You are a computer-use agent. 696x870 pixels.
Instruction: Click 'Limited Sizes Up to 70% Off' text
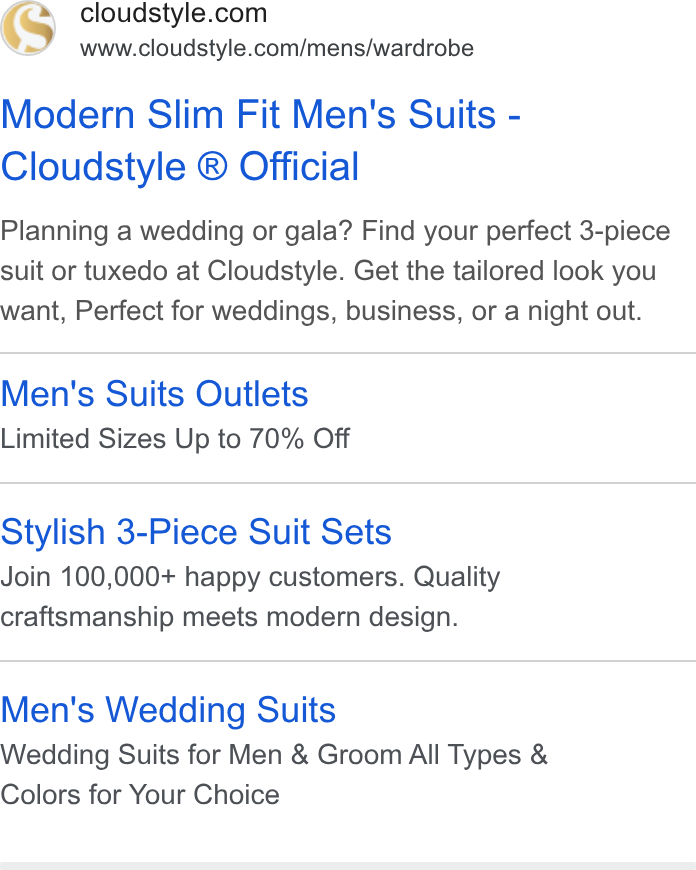pos(175,439)
